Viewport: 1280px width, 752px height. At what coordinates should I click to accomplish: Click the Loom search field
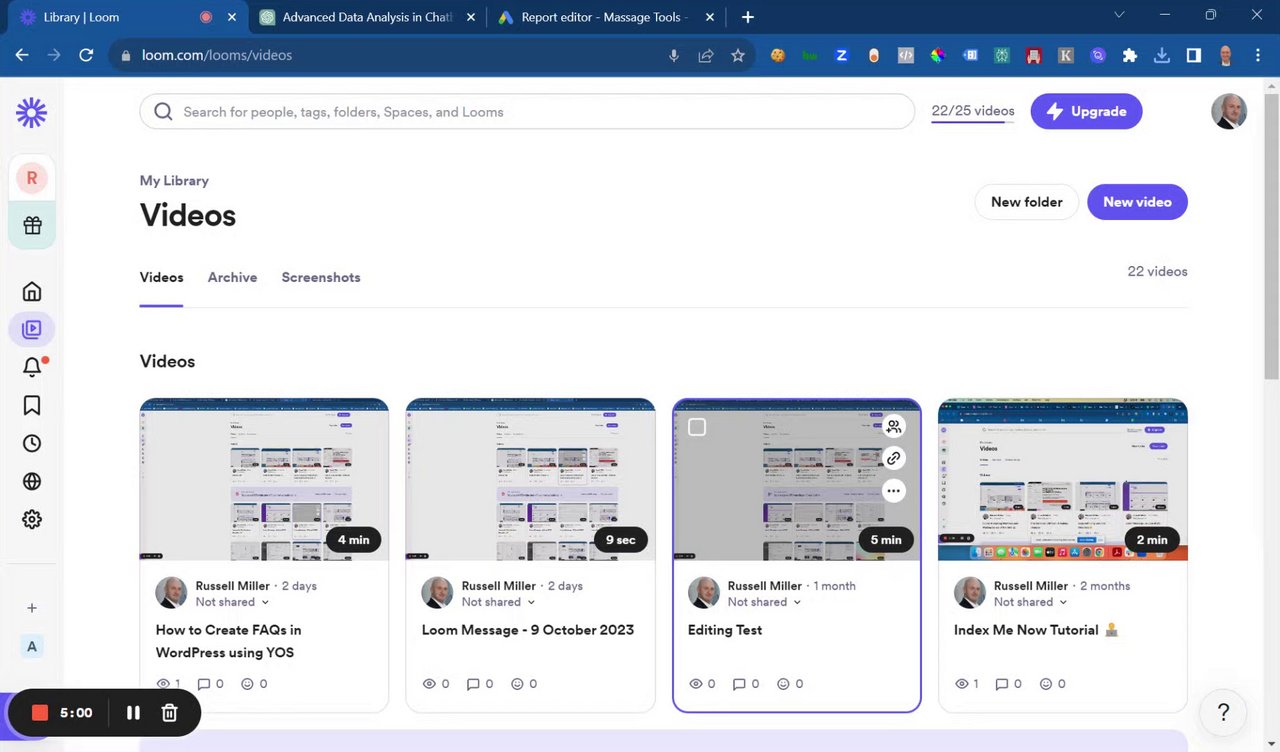(x=527, y=112)
